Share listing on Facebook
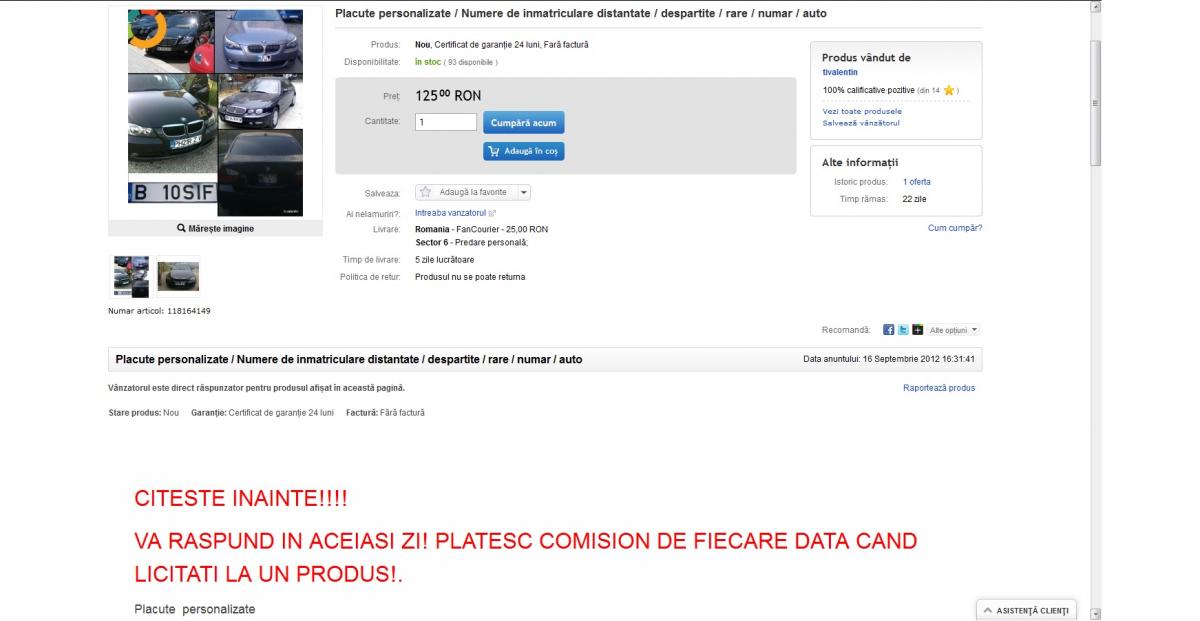 tap(888, 330)
